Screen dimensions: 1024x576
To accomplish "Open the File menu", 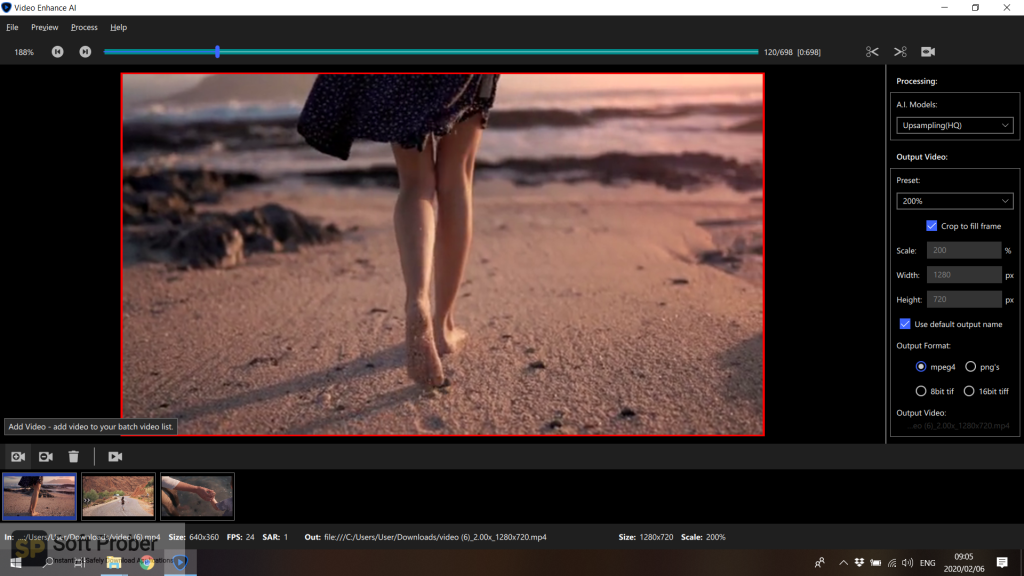I will [x=12, y=27].
